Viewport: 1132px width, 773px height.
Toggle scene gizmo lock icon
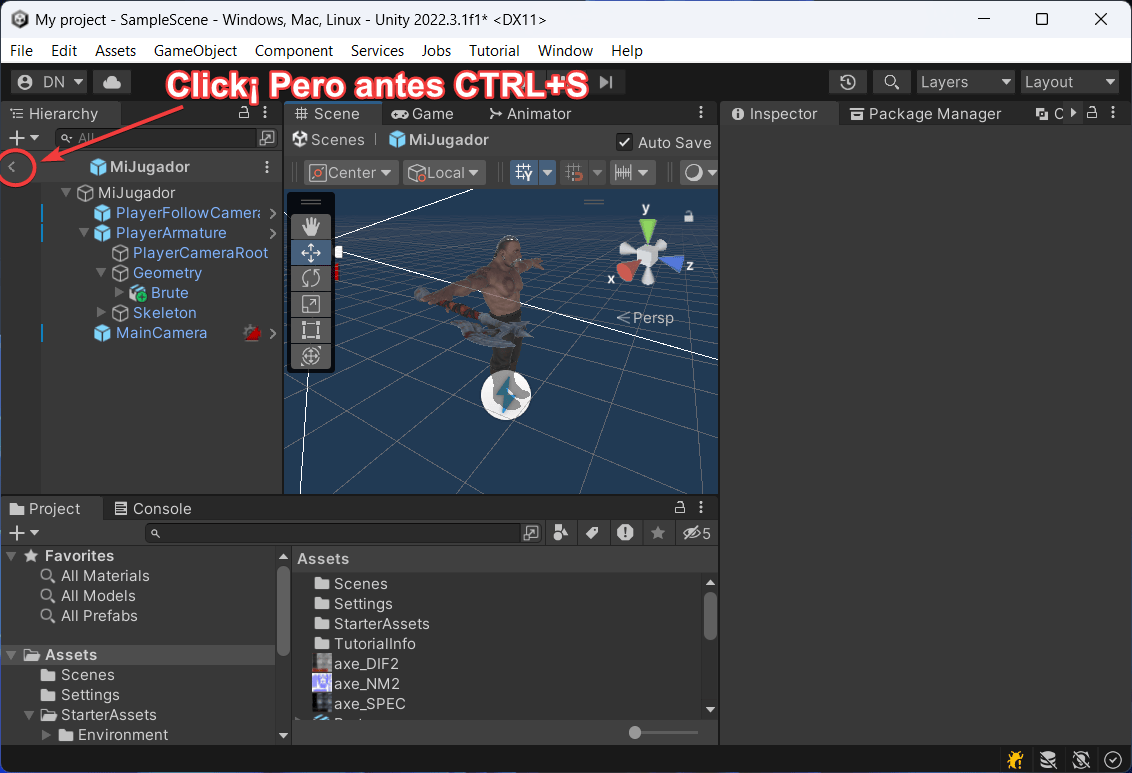tap(689, 216)
